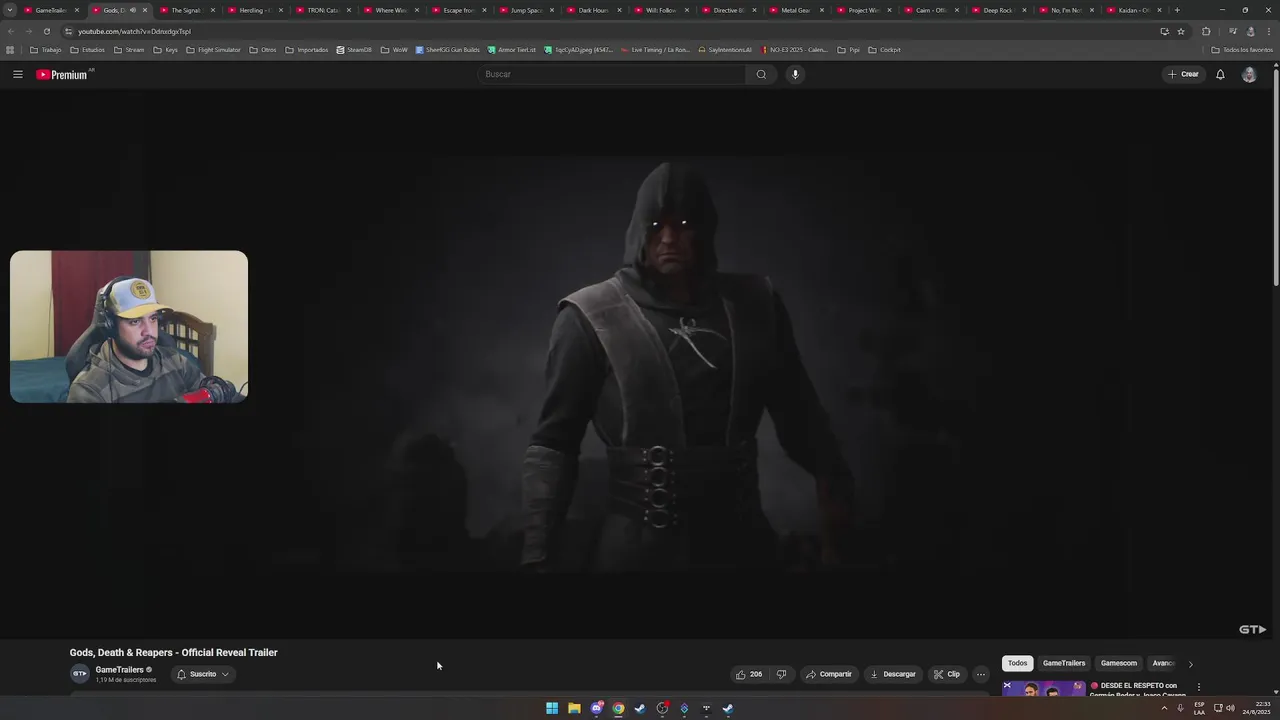Open the bookmarks apps grid icon
This screenshot has width=1280, height=720.
coord(10,49)
